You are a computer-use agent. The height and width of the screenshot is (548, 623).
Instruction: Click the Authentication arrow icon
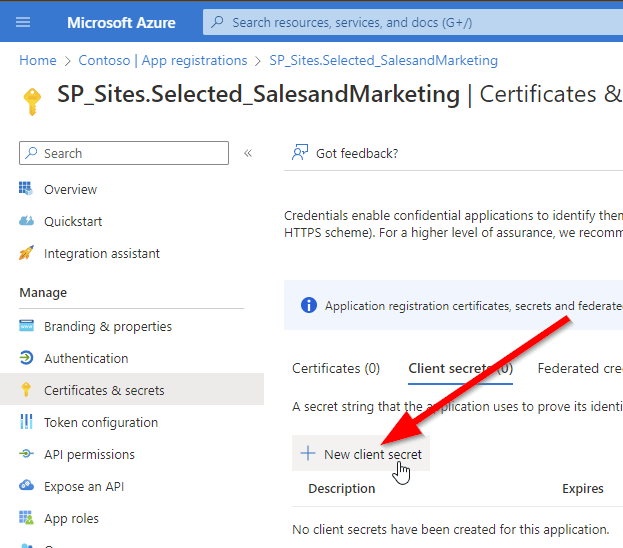[26, 358]
